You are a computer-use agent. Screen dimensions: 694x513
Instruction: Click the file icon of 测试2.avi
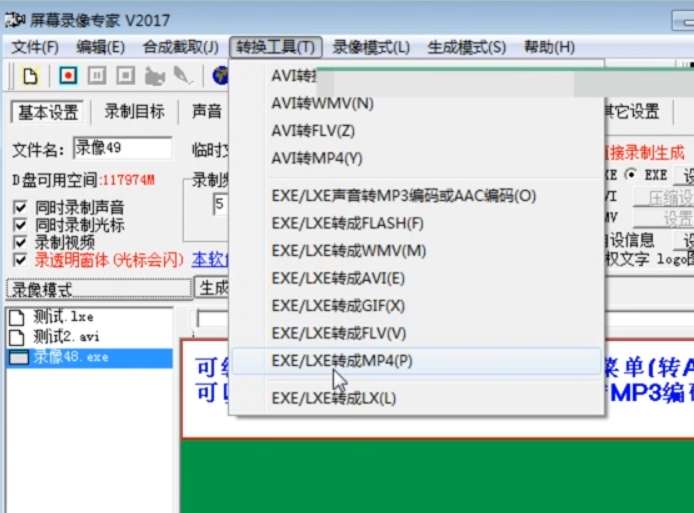tap(17, 337)
